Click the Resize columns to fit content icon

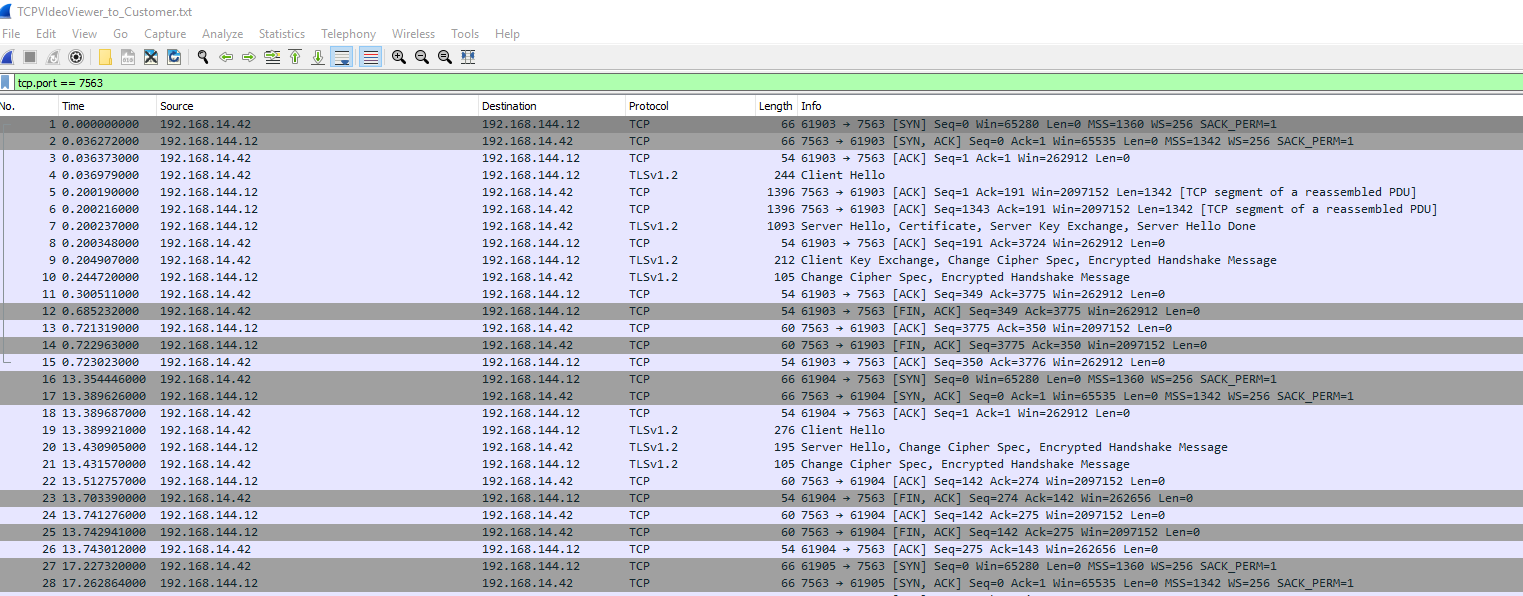pos(468,57)
